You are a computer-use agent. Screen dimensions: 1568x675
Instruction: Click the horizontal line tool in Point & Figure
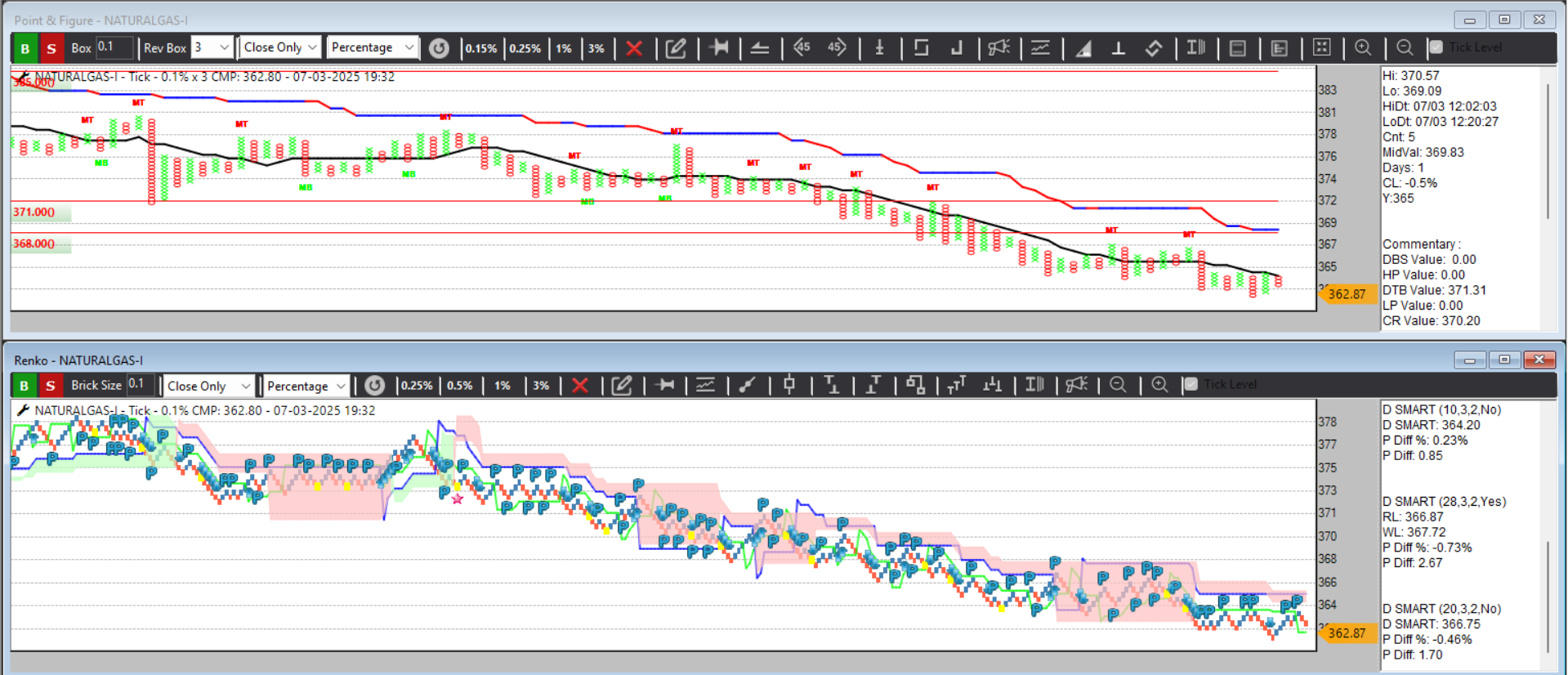coord(719,47)
